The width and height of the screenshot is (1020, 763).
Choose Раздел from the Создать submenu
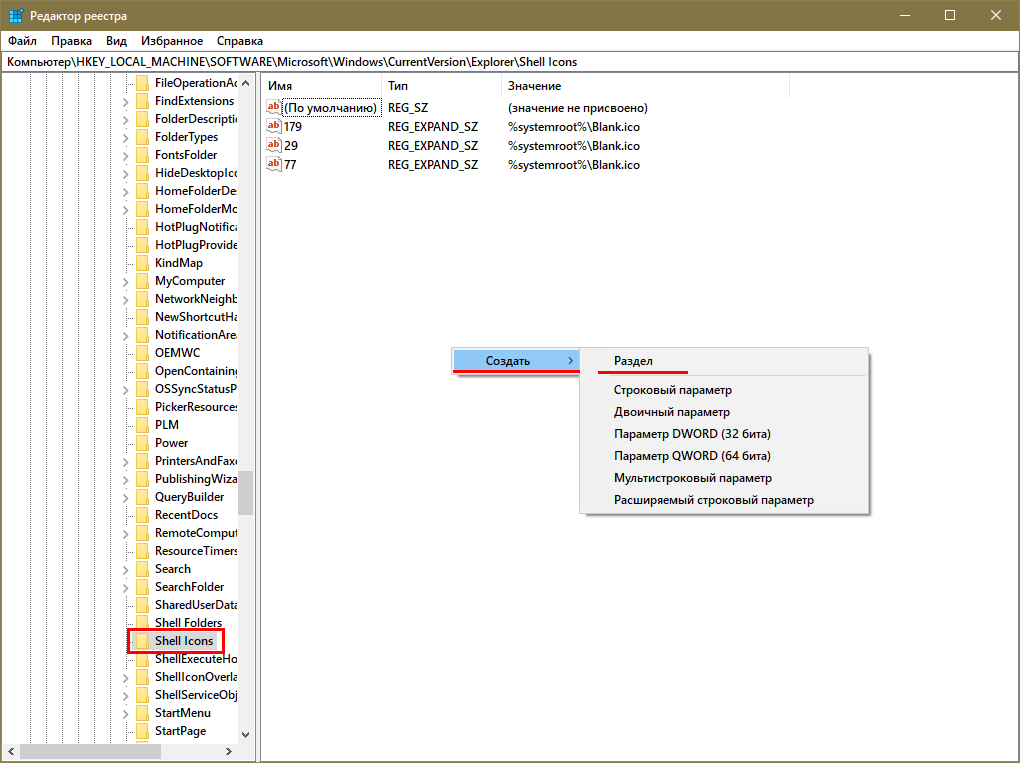point(633,361)
